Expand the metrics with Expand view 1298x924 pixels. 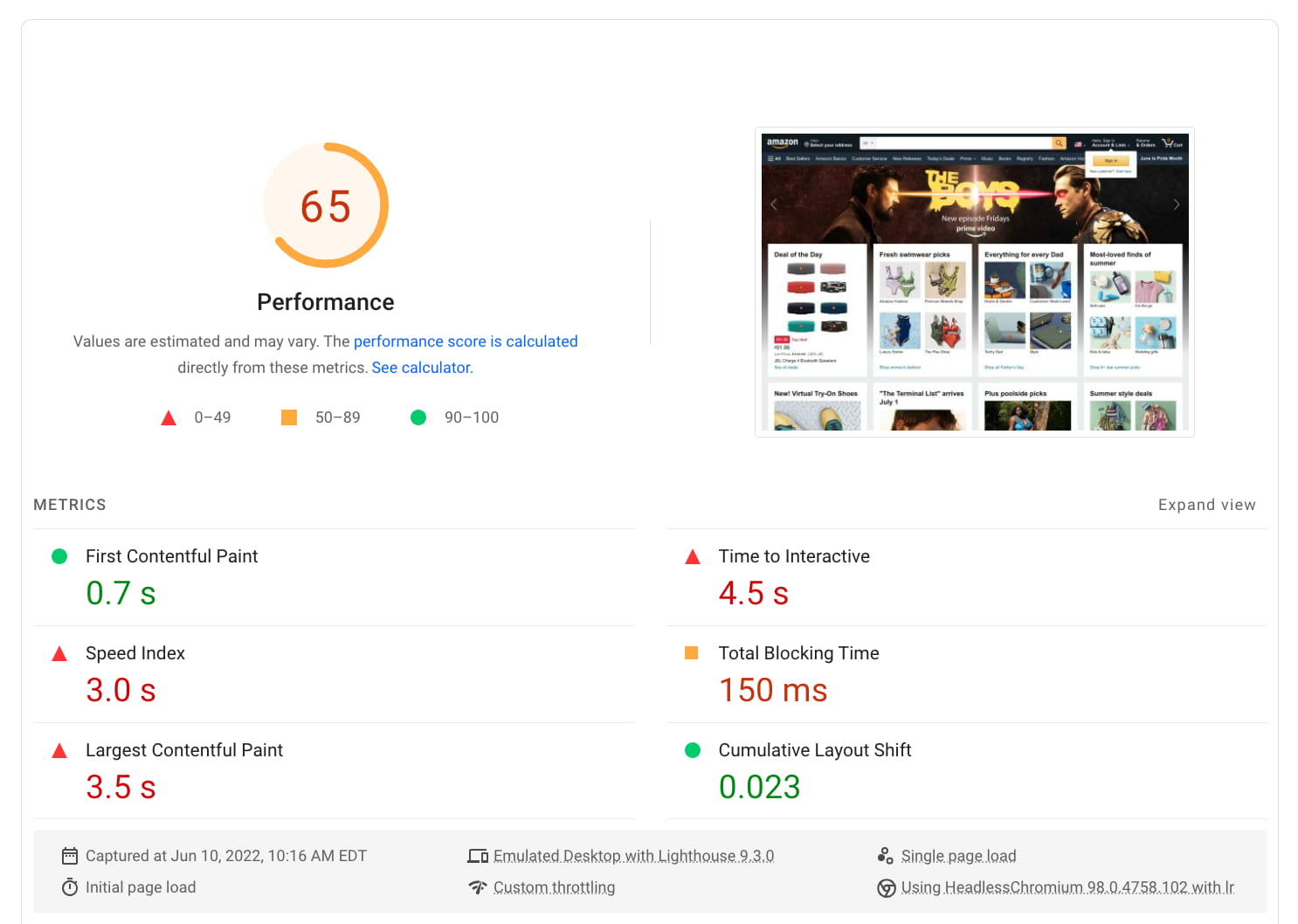pyautogui.click(x=1207, y=504)
